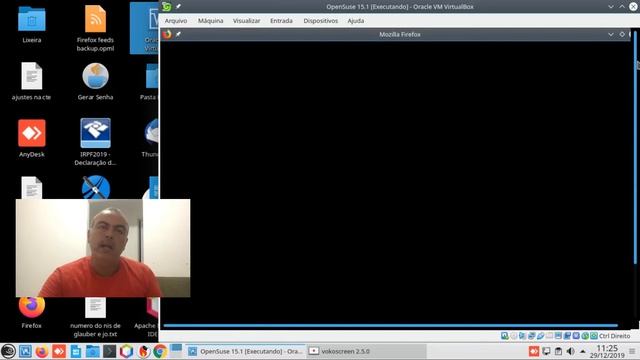The image size is (640, 360).
Task: Open the panel hamburger settings button
Action: (x=633, y=351)
